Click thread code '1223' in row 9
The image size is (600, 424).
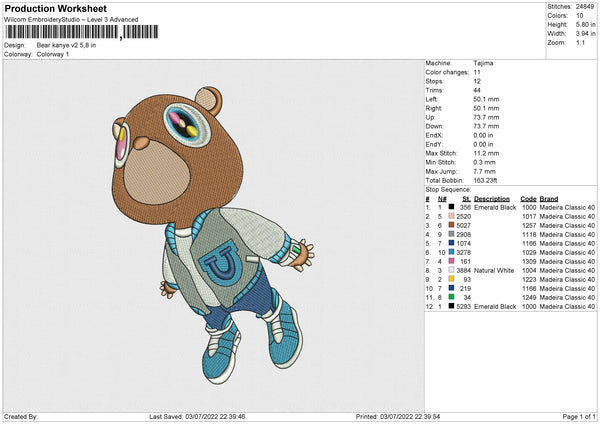530,279
